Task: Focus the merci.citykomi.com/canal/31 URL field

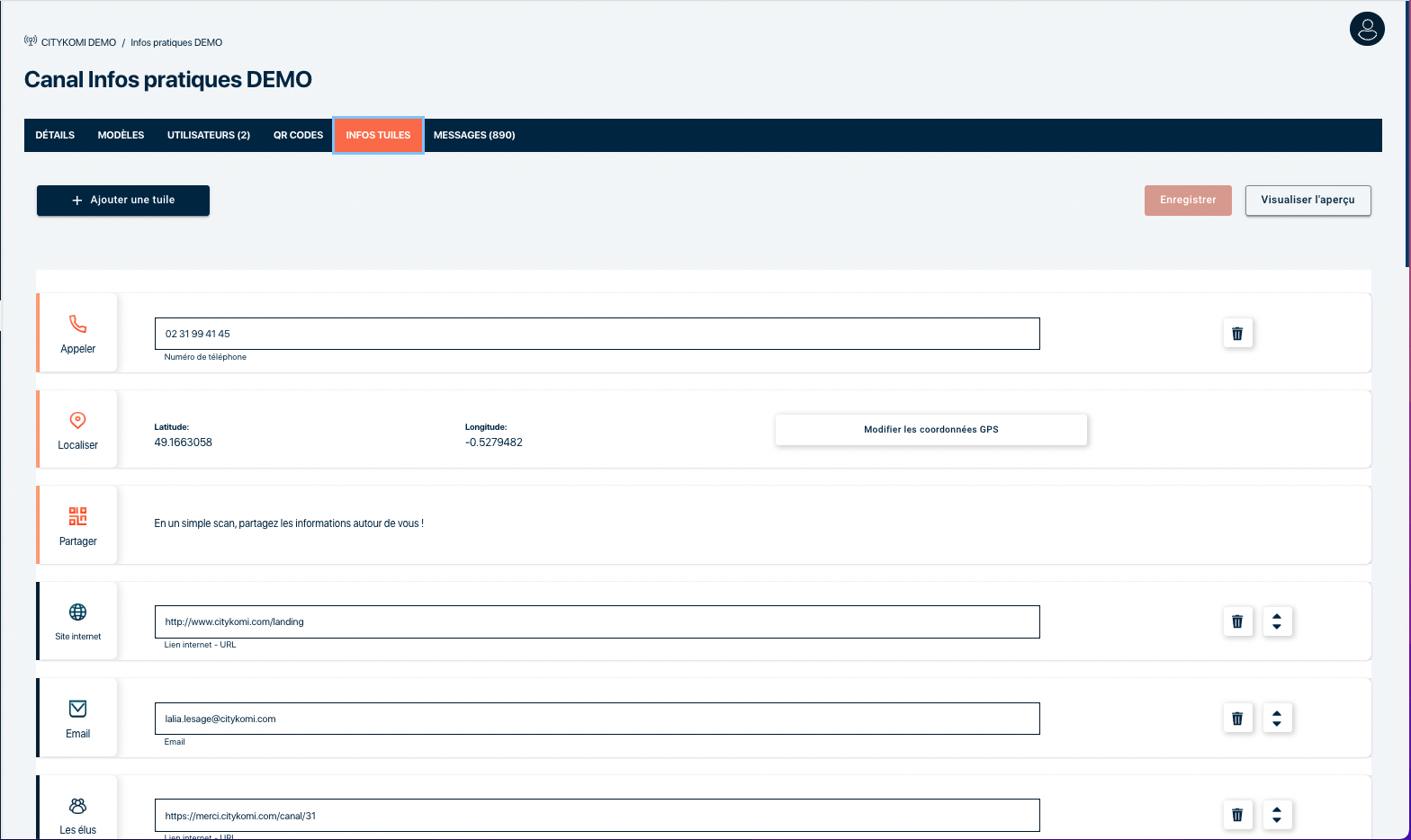Action: tap(597, 816)
